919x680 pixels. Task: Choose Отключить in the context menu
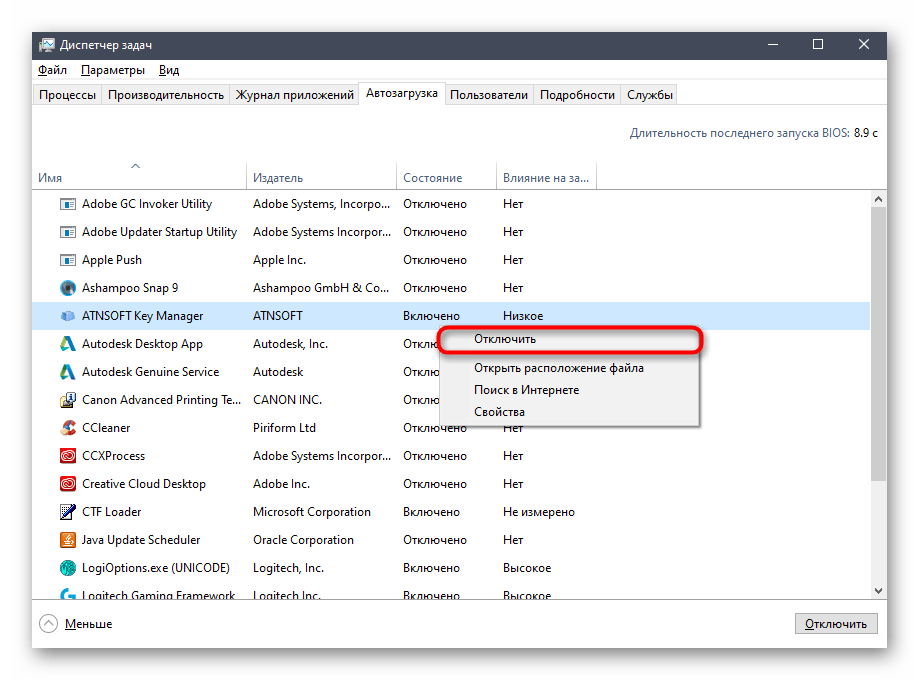coord(569,339)
